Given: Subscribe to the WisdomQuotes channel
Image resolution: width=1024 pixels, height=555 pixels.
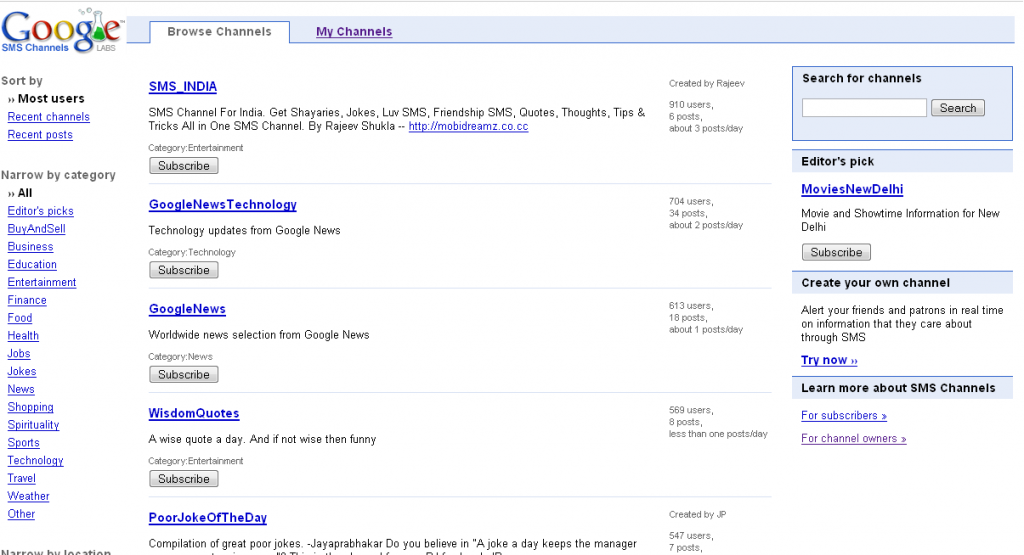Looking at the screenshot, I should tap(184, 479).
